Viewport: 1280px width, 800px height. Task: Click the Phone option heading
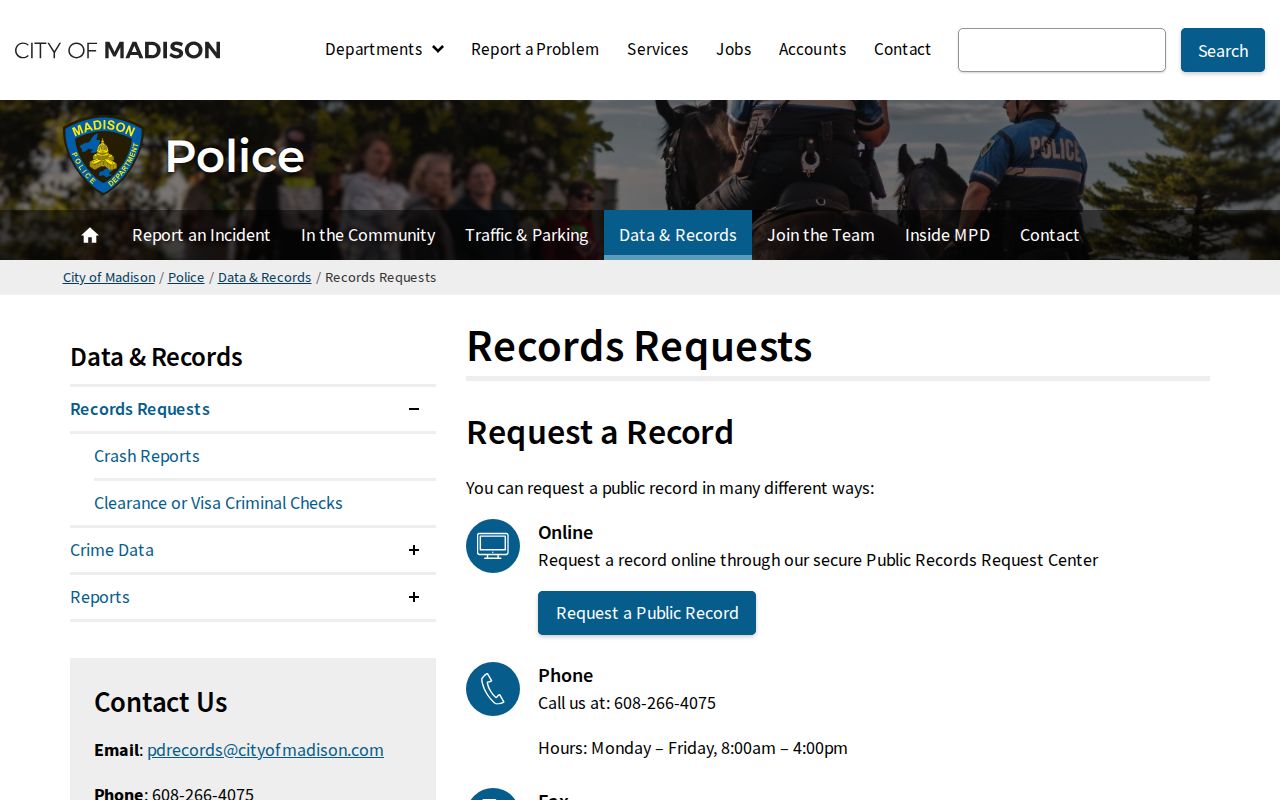[x=566, y=675]
